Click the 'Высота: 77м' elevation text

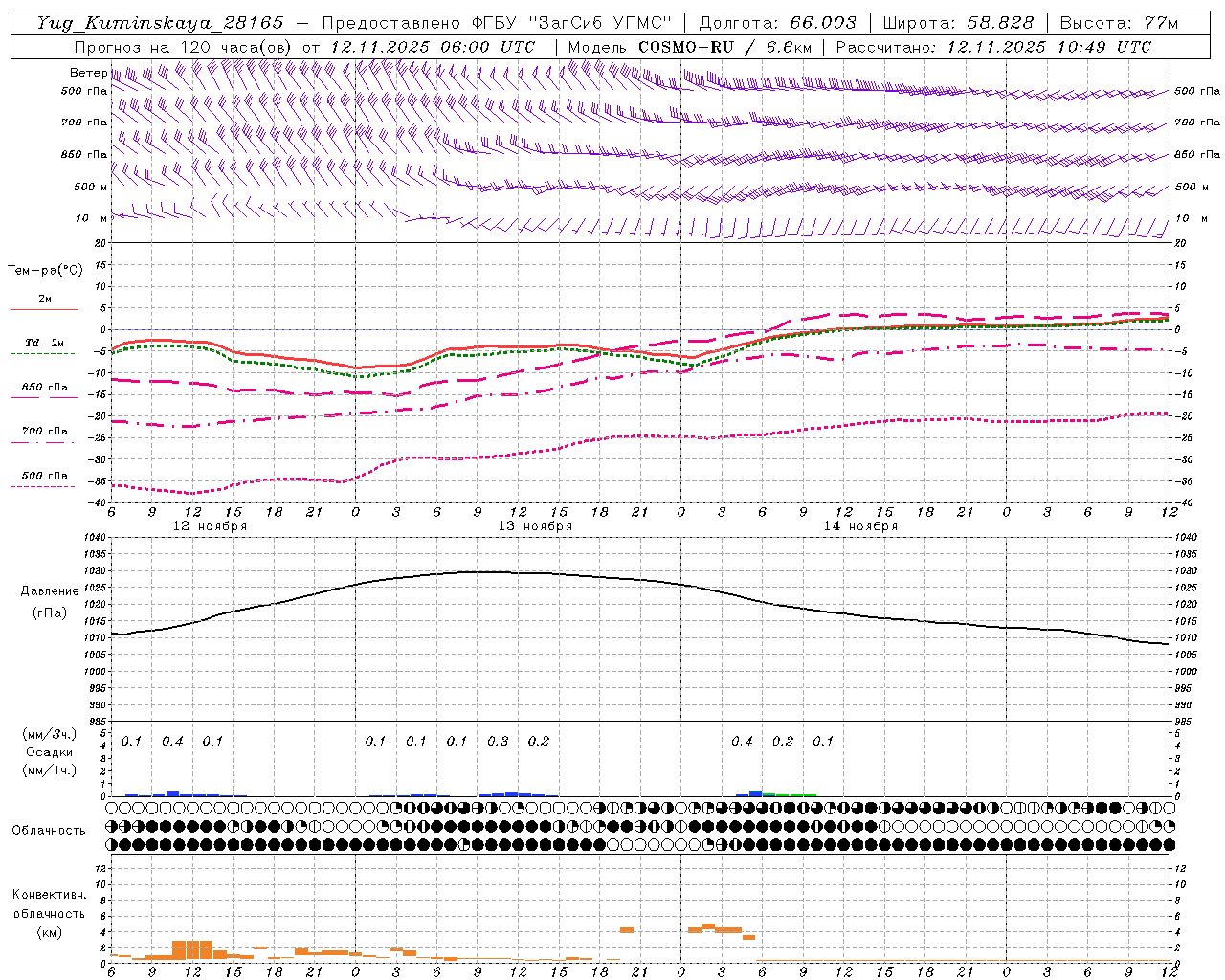coord(1119,23)
